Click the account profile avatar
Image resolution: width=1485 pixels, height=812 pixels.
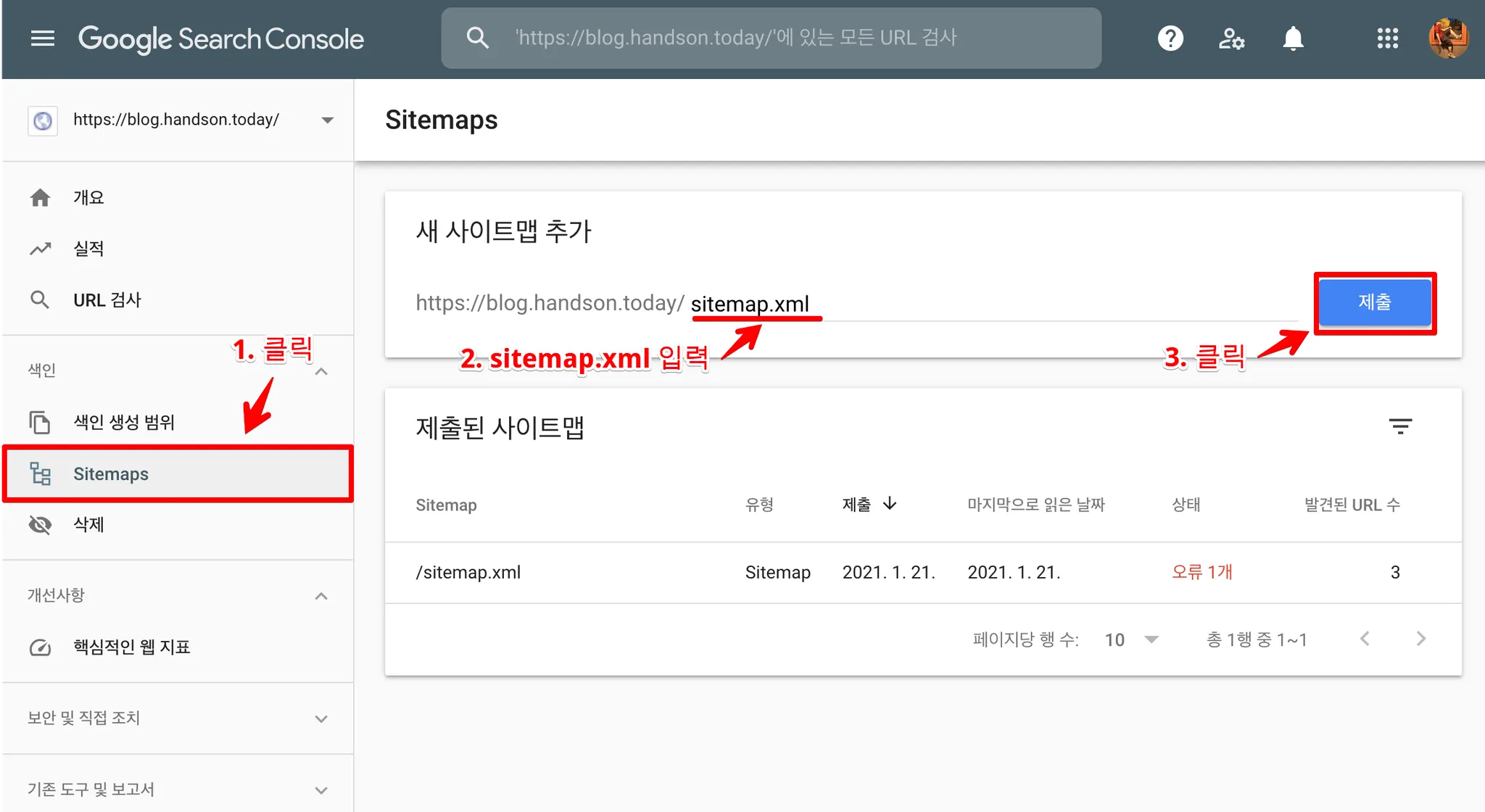coord(1448,38)
